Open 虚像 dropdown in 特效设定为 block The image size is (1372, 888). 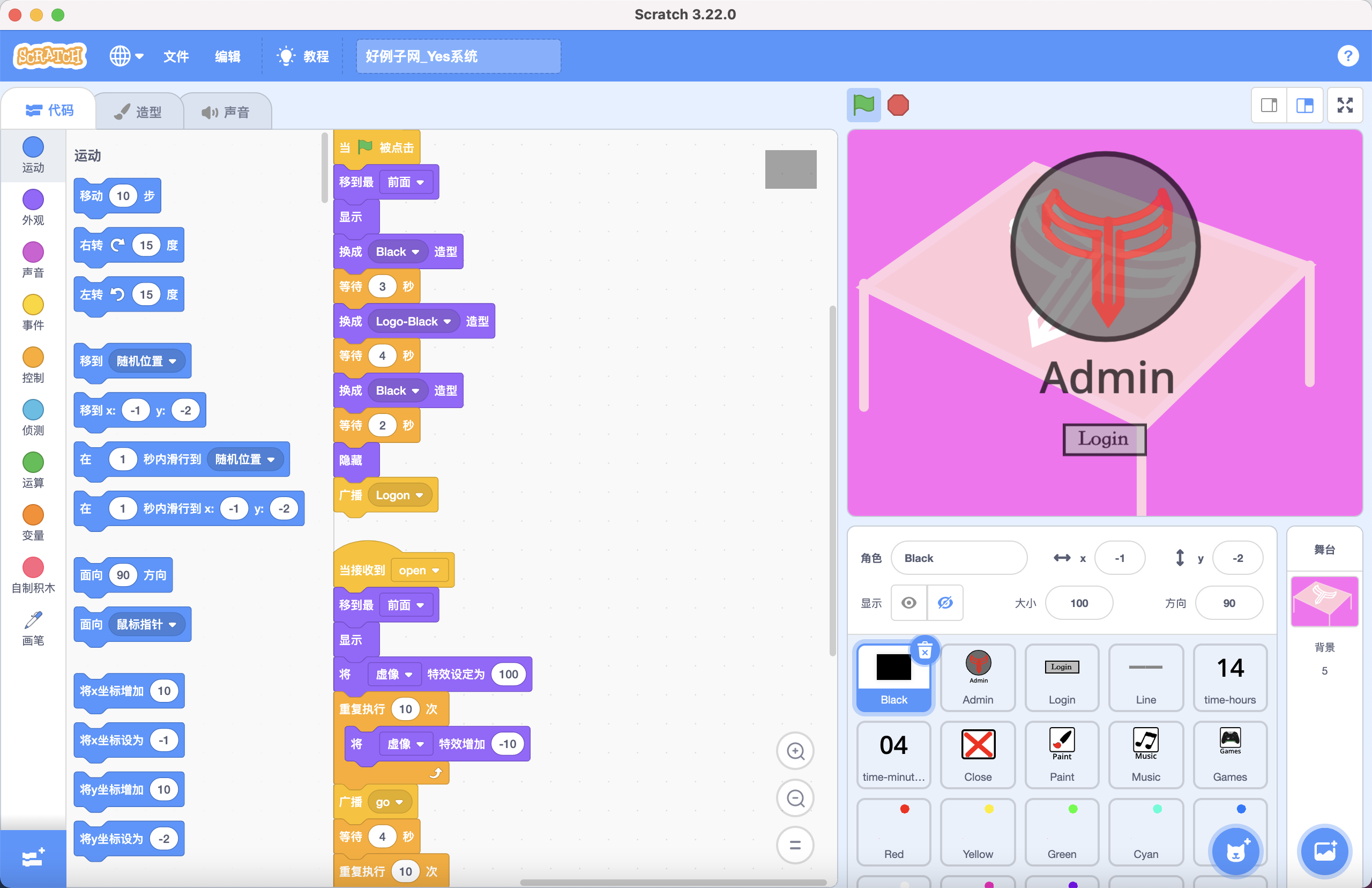pyautogui.click(x=393, y=674)
